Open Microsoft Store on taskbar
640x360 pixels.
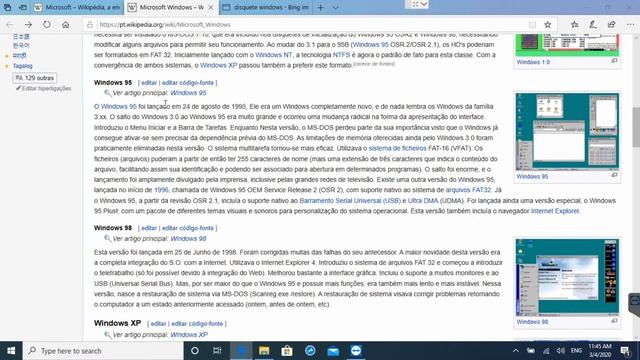(287, 351)
